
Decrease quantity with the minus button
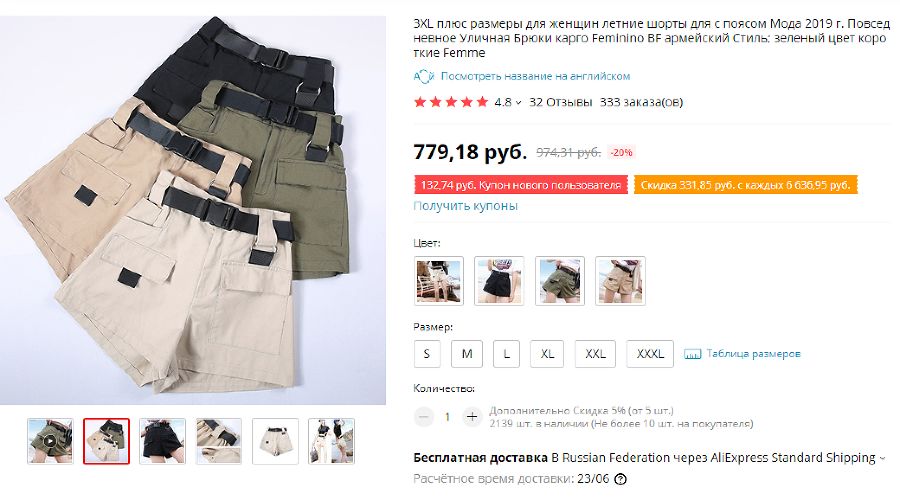click(x=424, y=417)
